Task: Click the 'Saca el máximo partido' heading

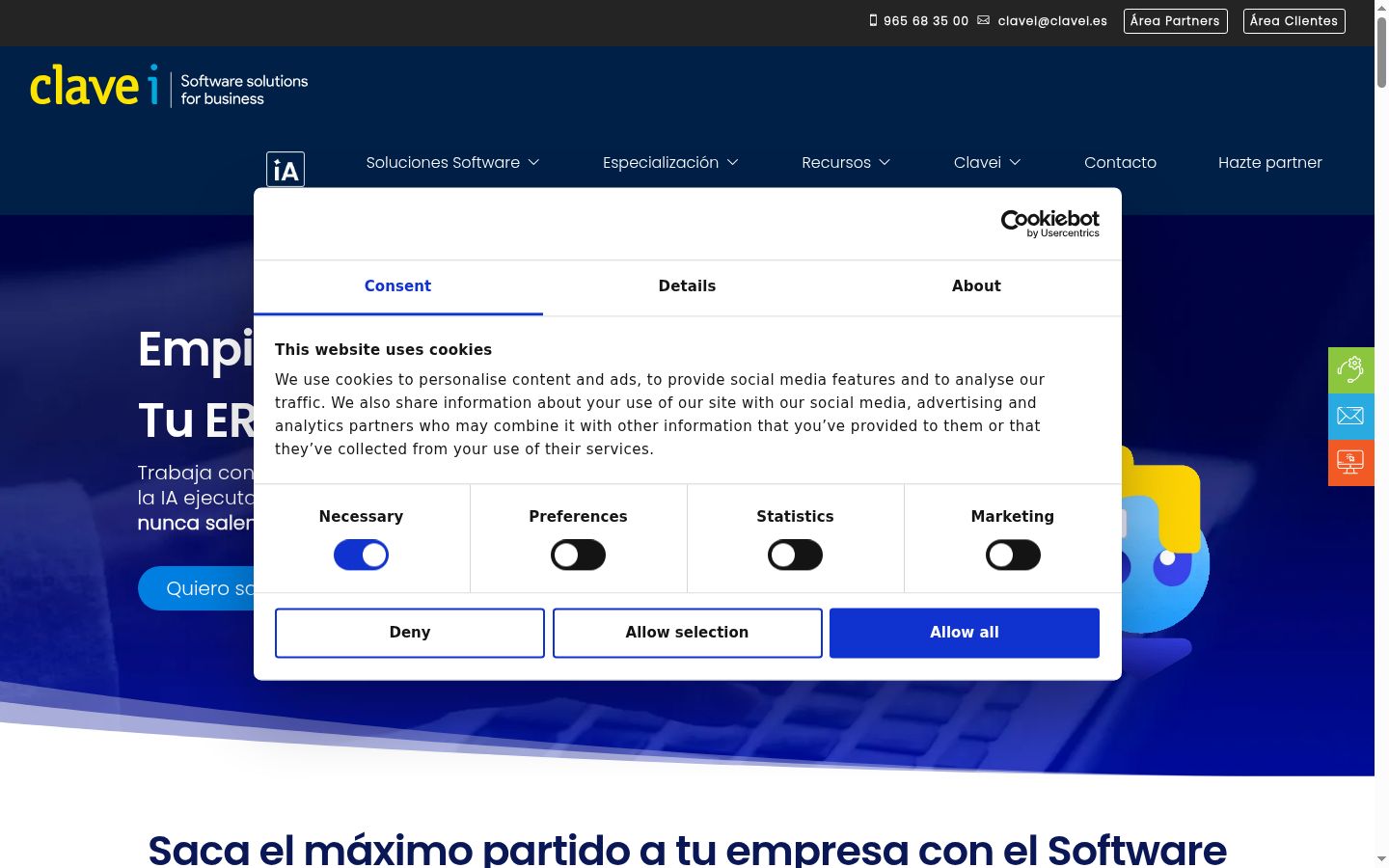Action: [x=687, y=850]
